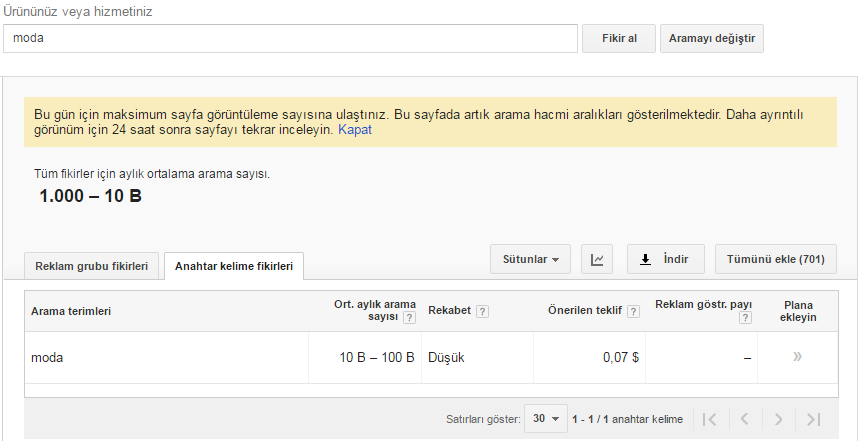Click 'Tümünü ekle (701)' button

[776, 259]
